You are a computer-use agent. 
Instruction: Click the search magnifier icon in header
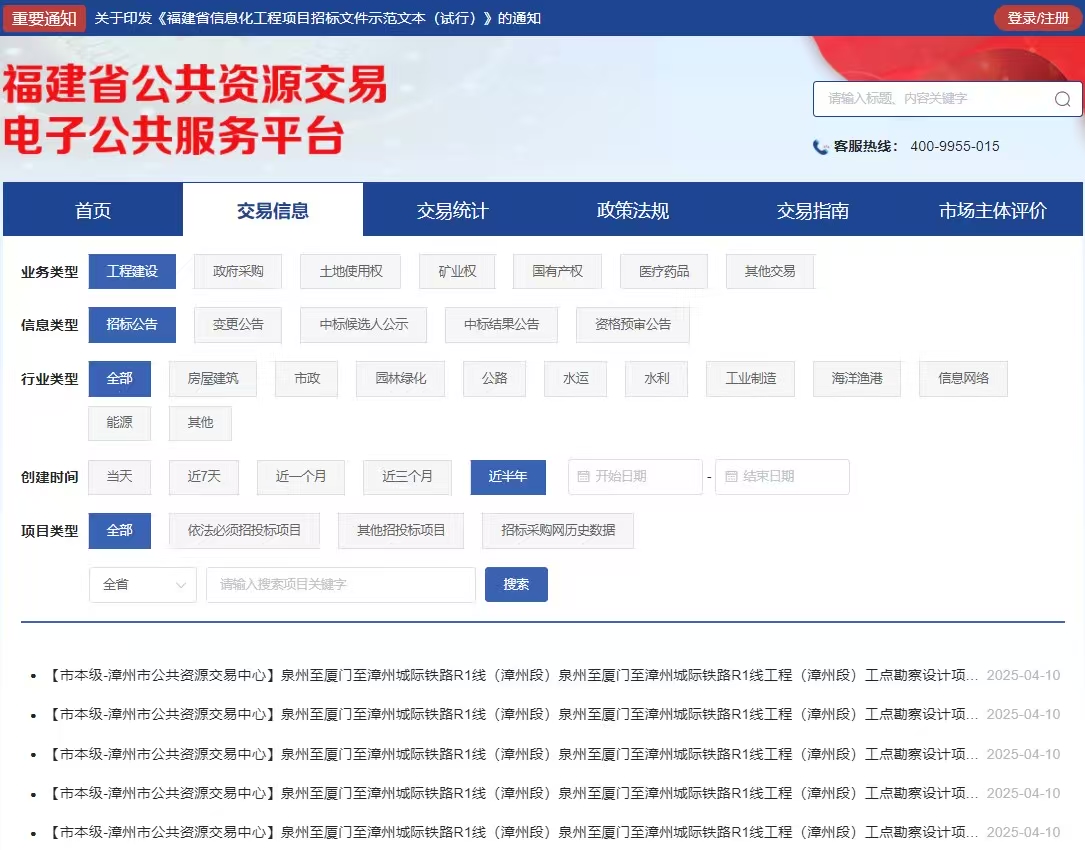1062,99
